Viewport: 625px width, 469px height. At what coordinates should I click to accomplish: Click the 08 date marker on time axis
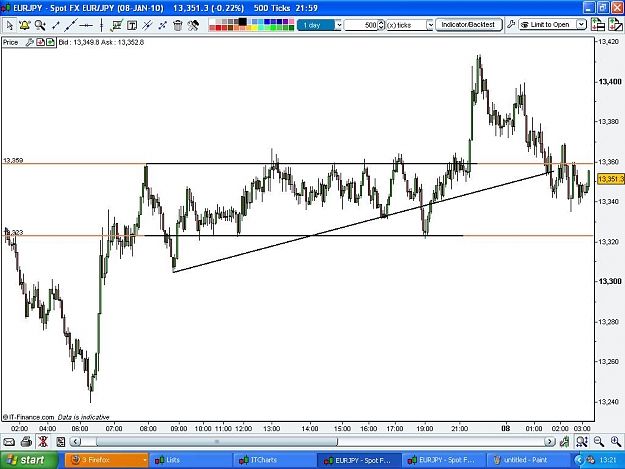point(505,428)
